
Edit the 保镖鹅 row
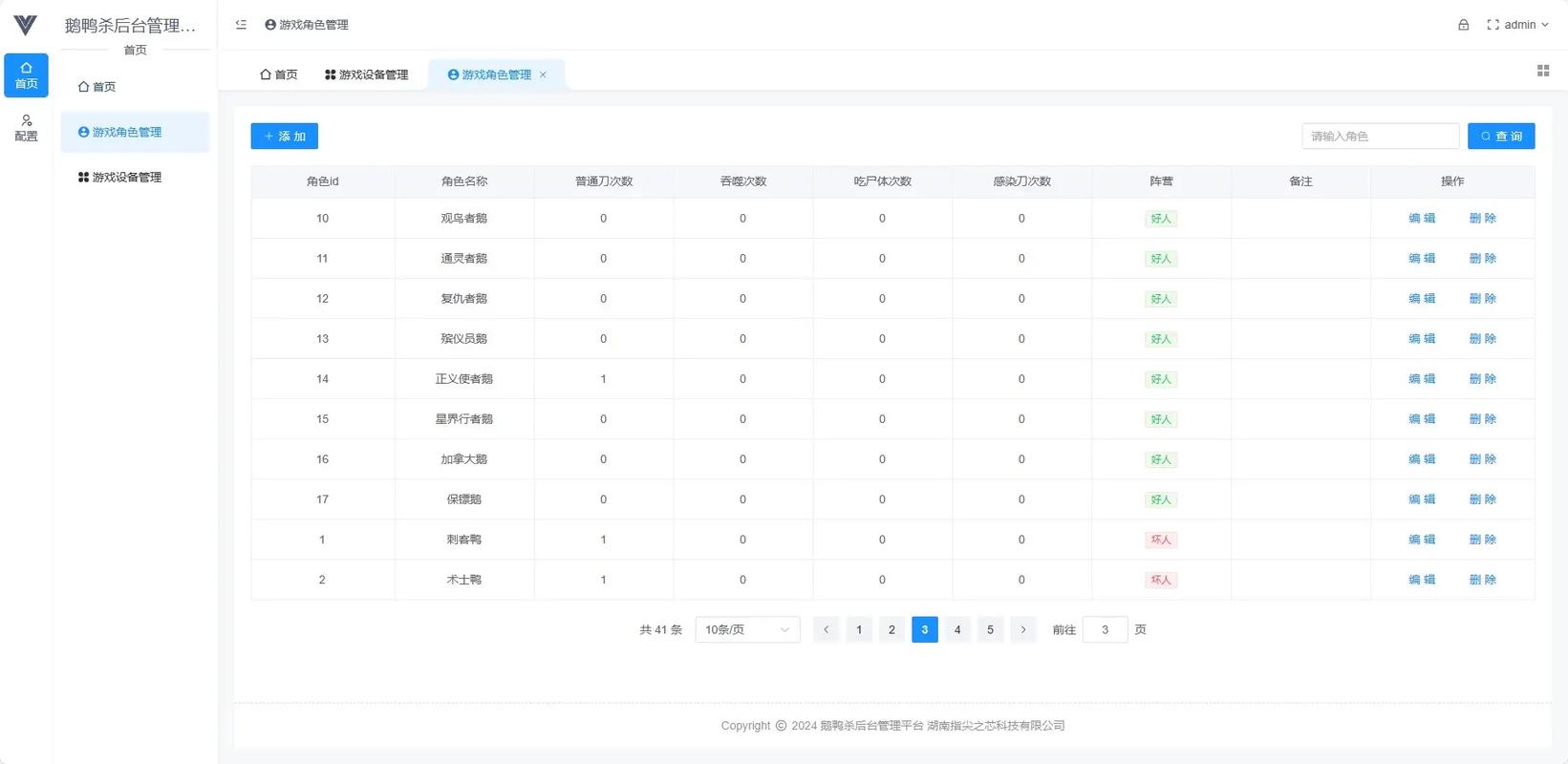[1422, 499]
